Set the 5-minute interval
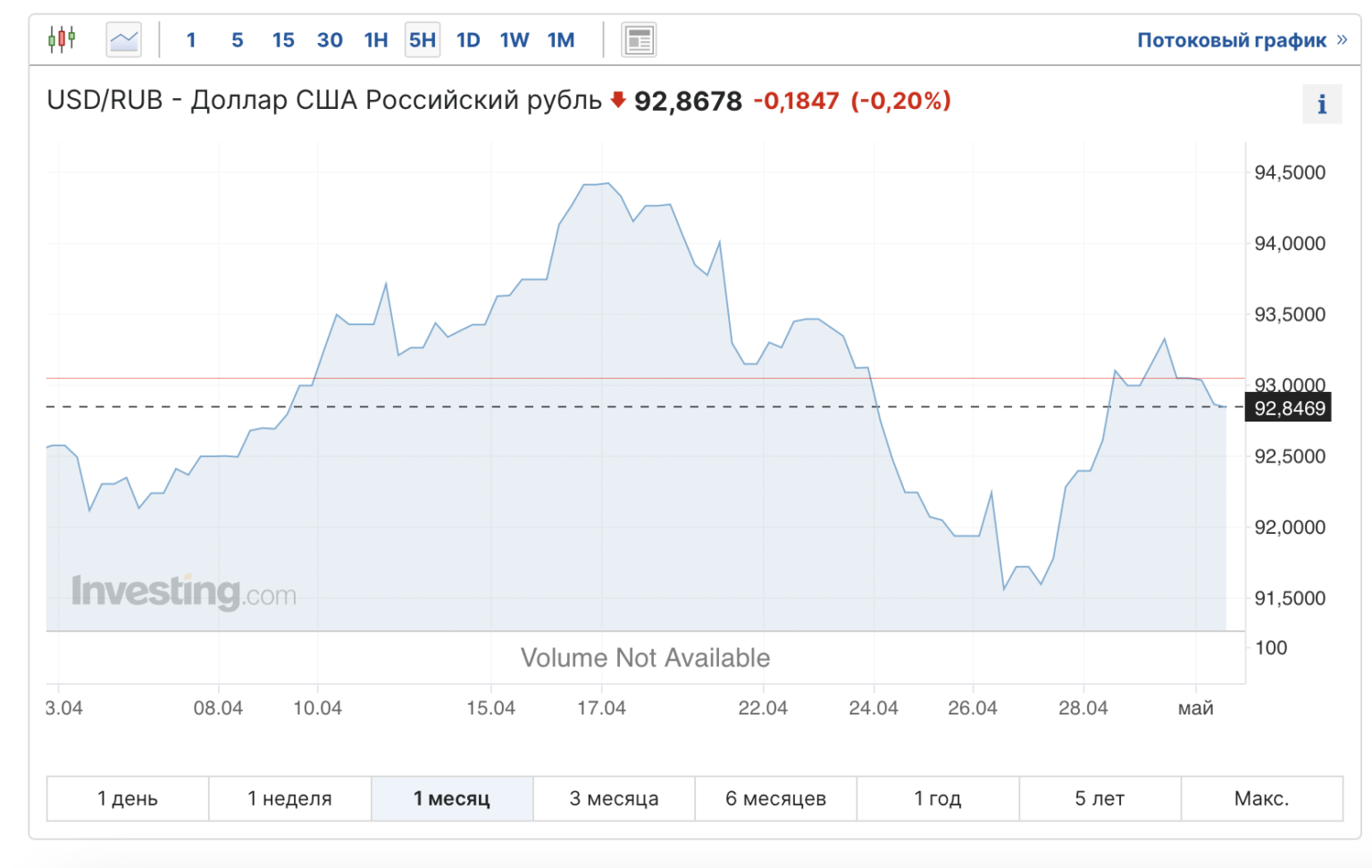This screenshot has height=868, width=1372. (237, 40)
